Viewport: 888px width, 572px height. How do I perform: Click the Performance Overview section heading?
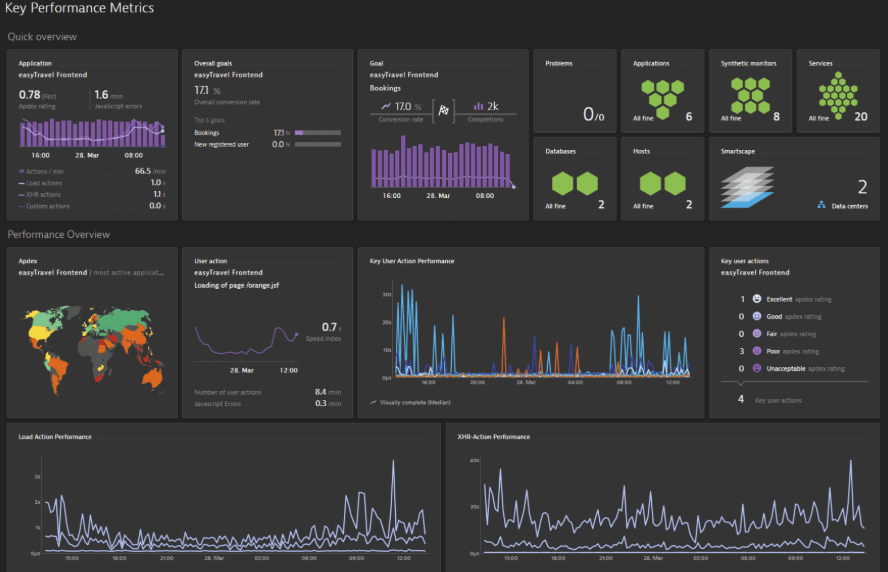[58, 234]
